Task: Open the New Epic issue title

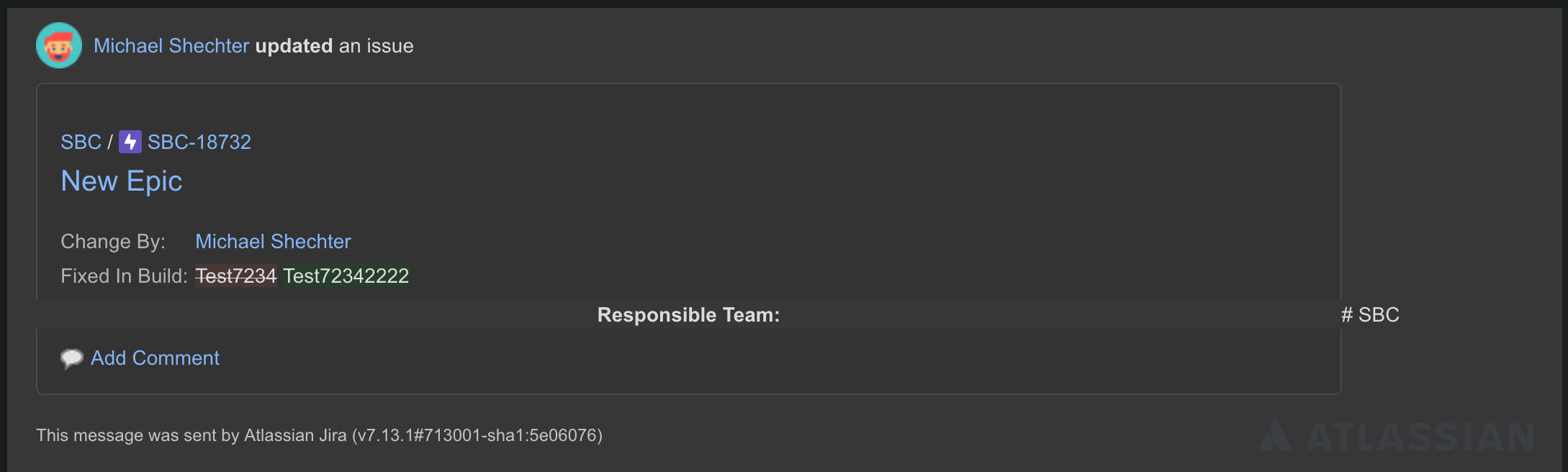Action: [122, 181]
